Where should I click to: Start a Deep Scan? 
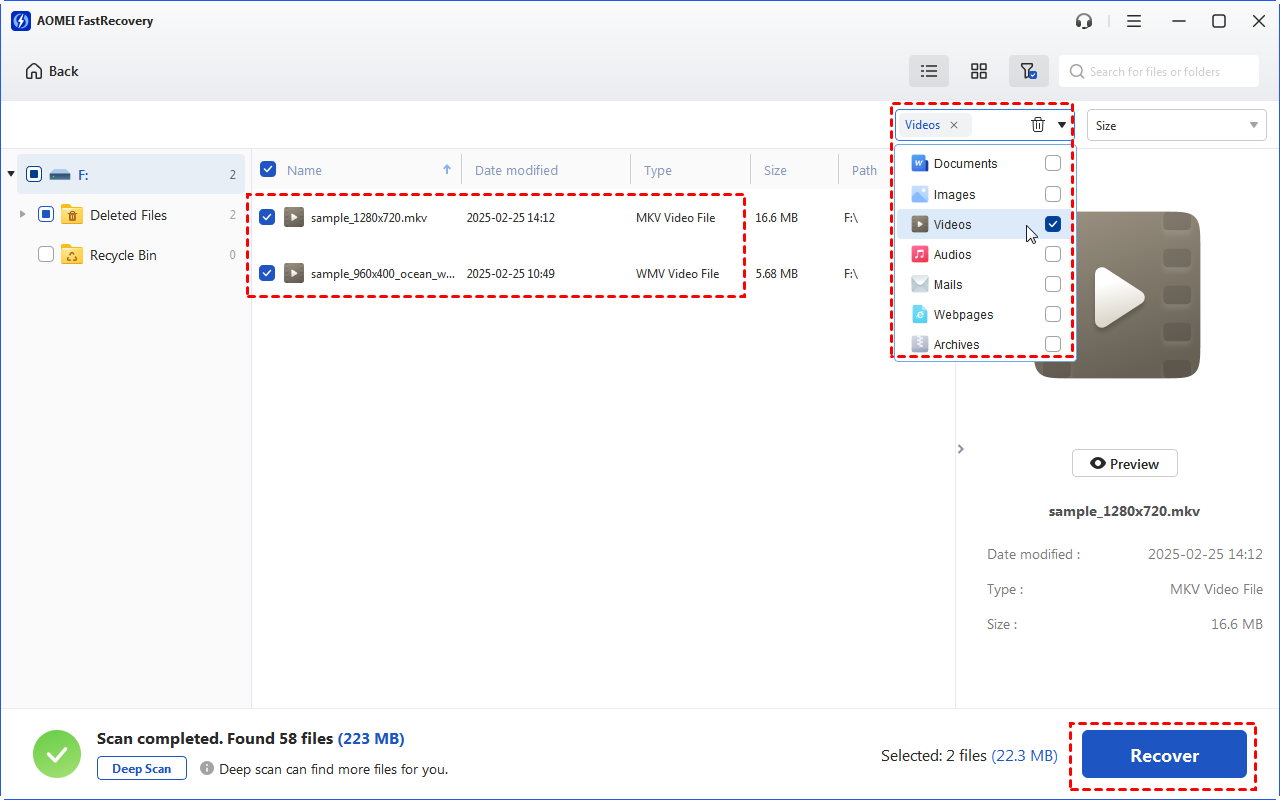(142, 769)
